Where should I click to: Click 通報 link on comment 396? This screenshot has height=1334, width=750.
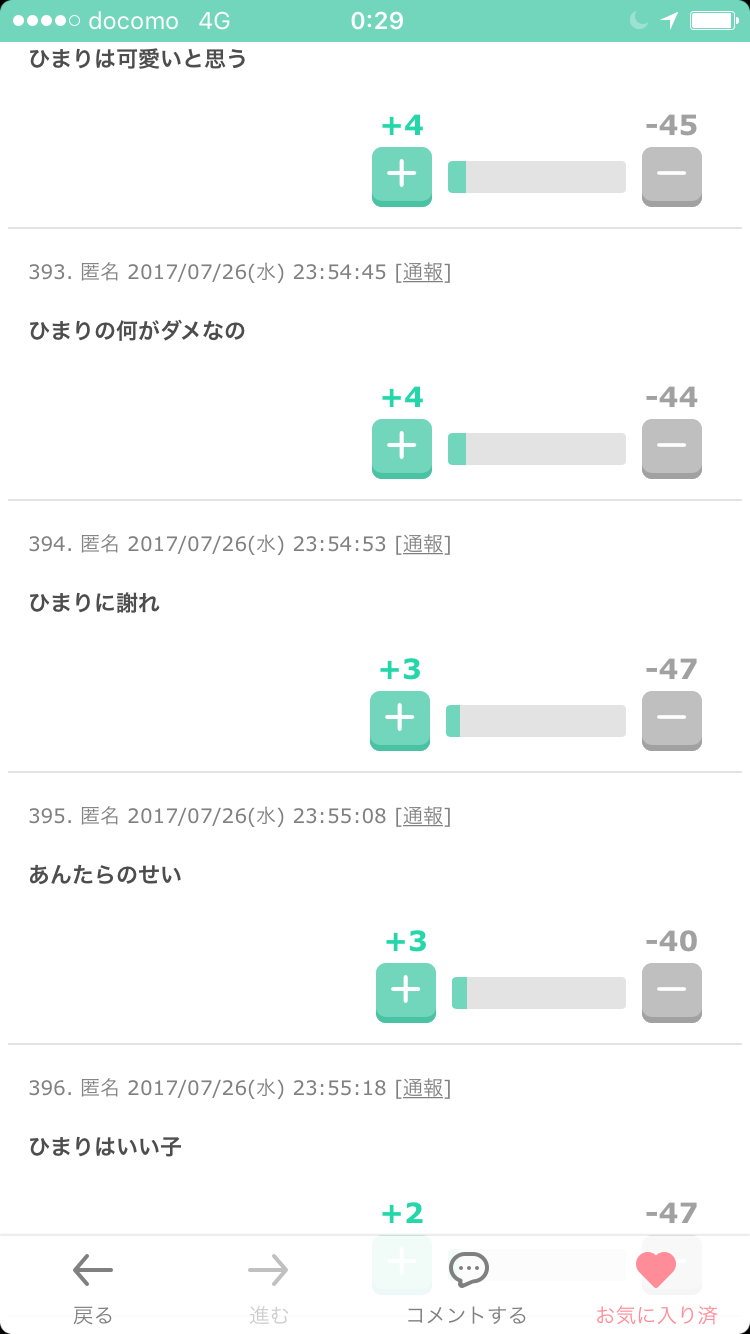coord(422,1088)
